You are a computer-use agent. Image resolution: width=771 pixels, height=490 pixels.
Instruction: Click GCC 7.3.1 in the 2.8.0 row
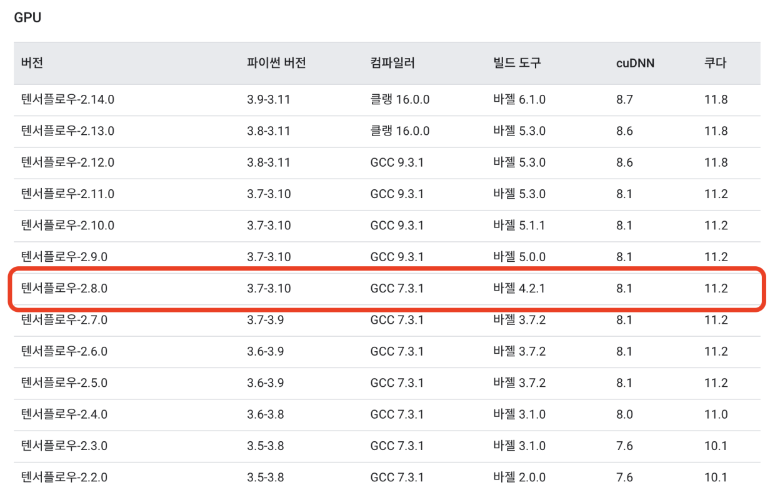tap(397, 288)
